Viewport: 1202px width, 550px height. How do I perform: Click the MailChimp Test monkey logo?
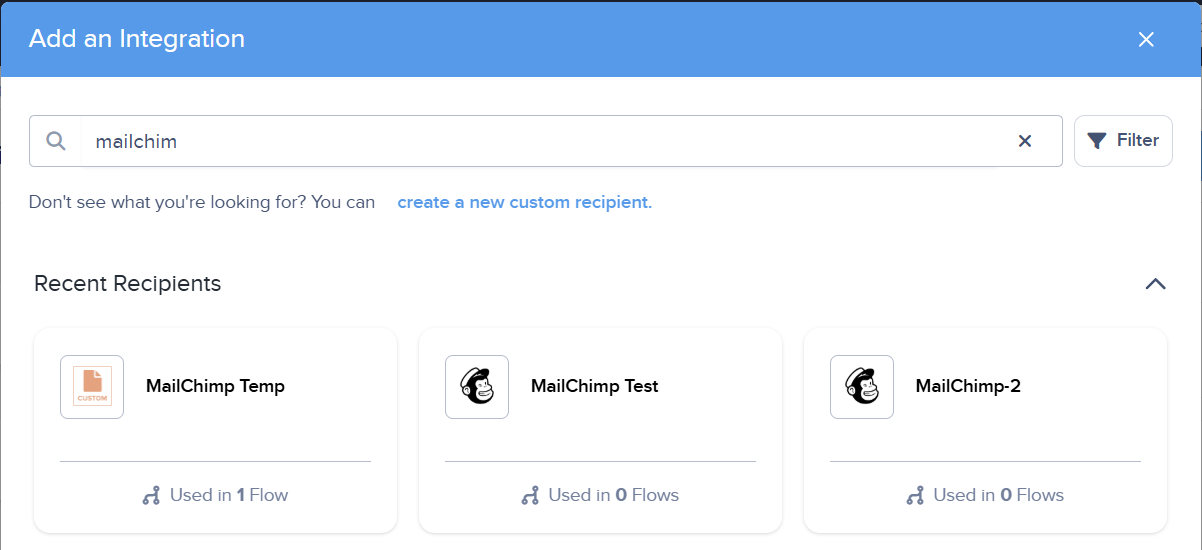pos(477,387)
